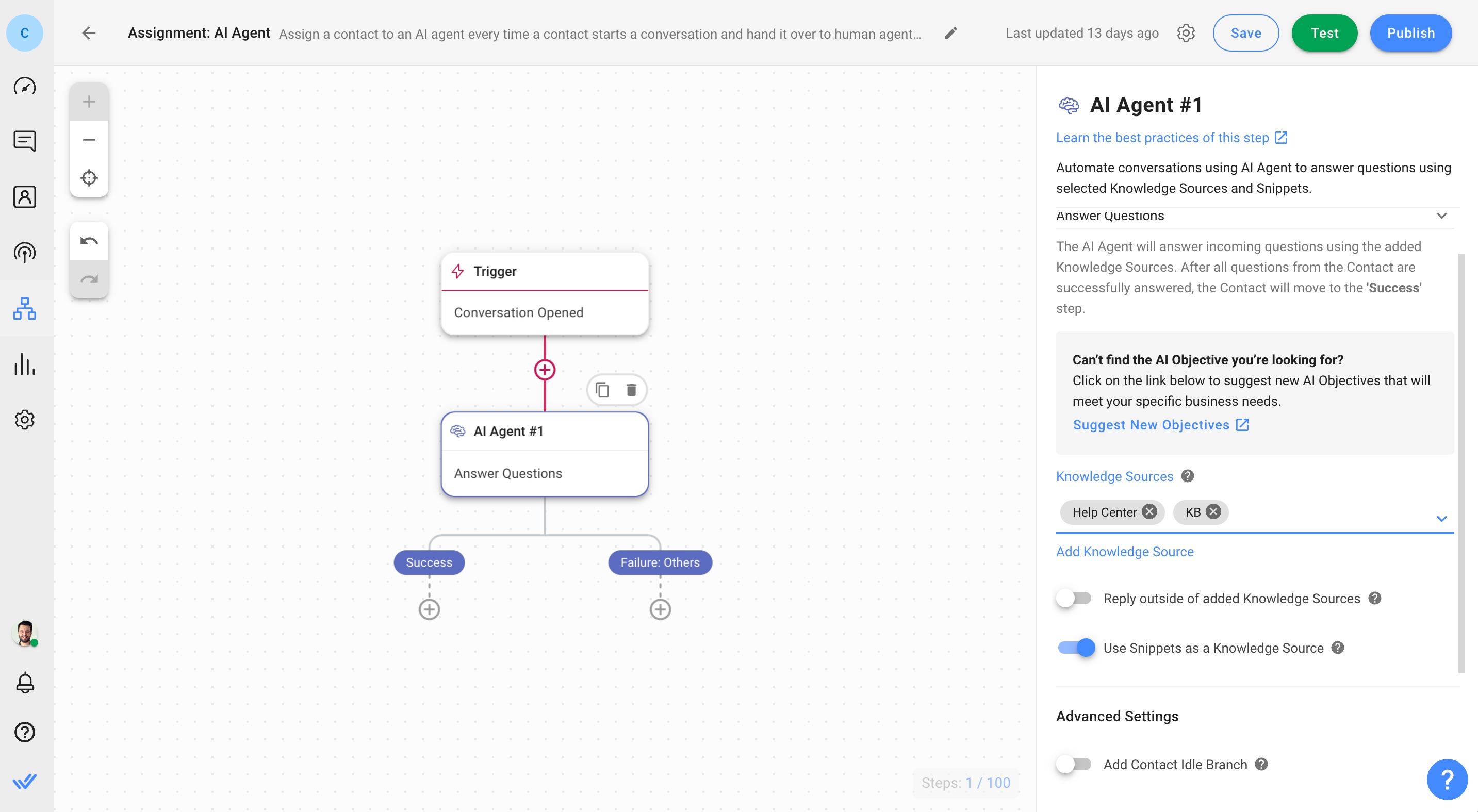Screen dimensions: 1478x812
Task: Click the workflow settings gear icon
Action: (1186, 33)
